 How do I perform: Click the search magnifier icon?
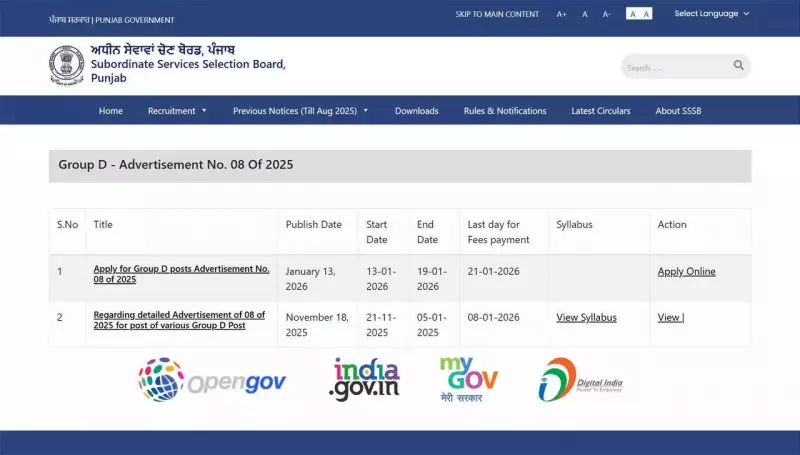[738, 66]
